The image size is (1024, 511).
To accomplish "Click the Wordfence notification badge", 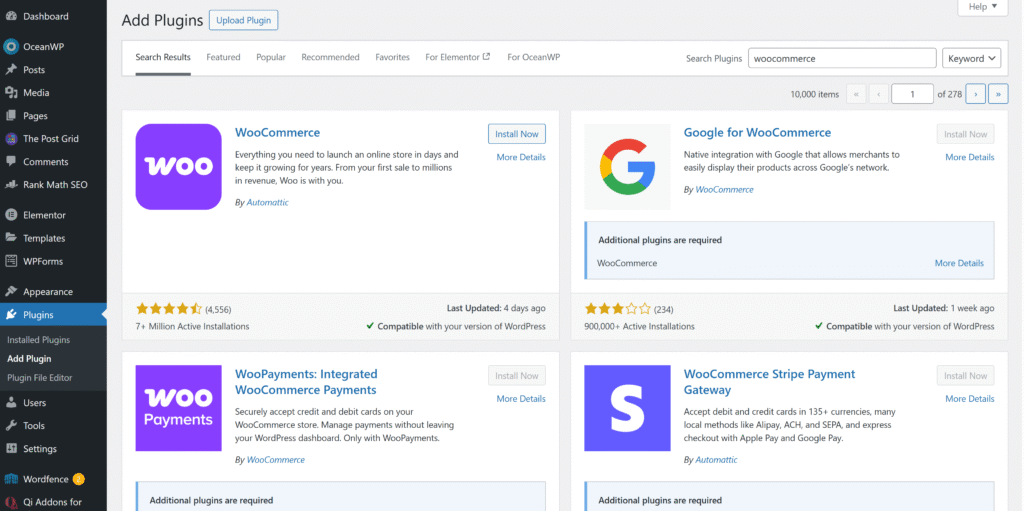I will 78,479.
